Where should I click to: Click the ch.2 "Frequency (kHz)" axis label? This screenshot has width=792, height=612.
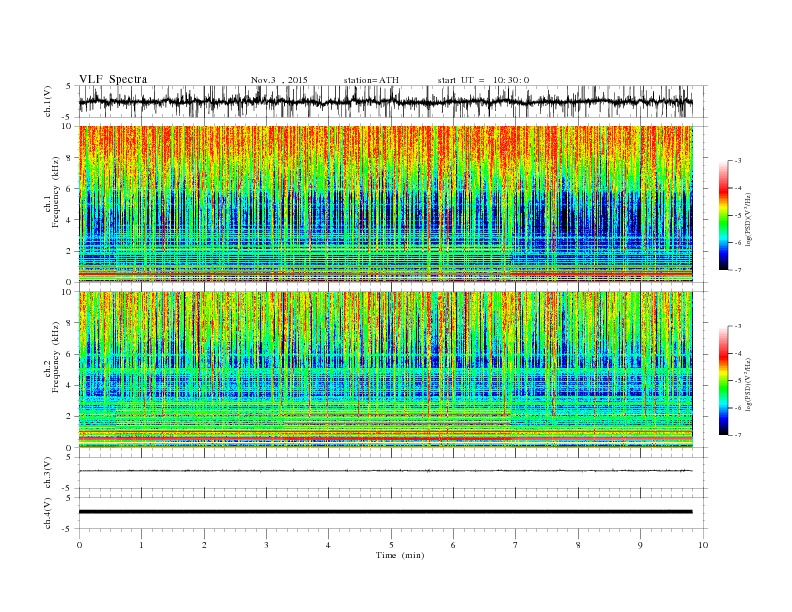(x=56, y=356)
